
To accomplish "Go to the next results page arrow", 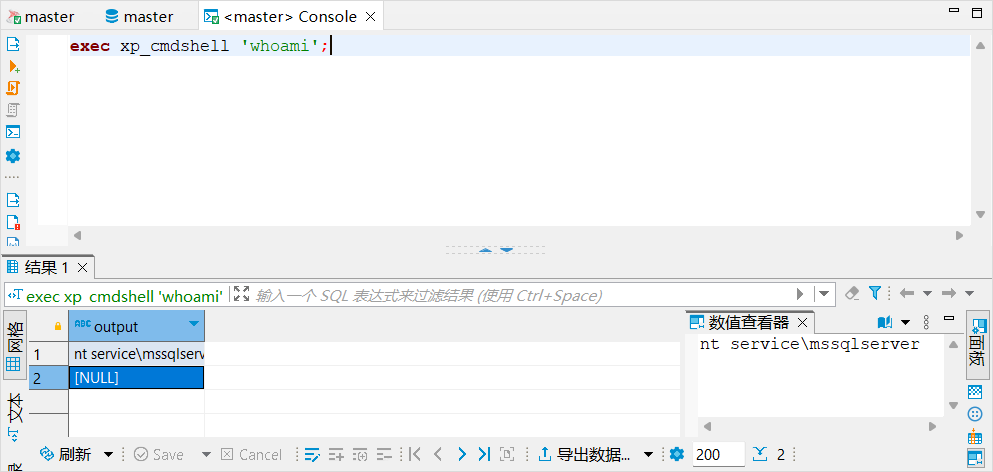I will tap(461, 454).
